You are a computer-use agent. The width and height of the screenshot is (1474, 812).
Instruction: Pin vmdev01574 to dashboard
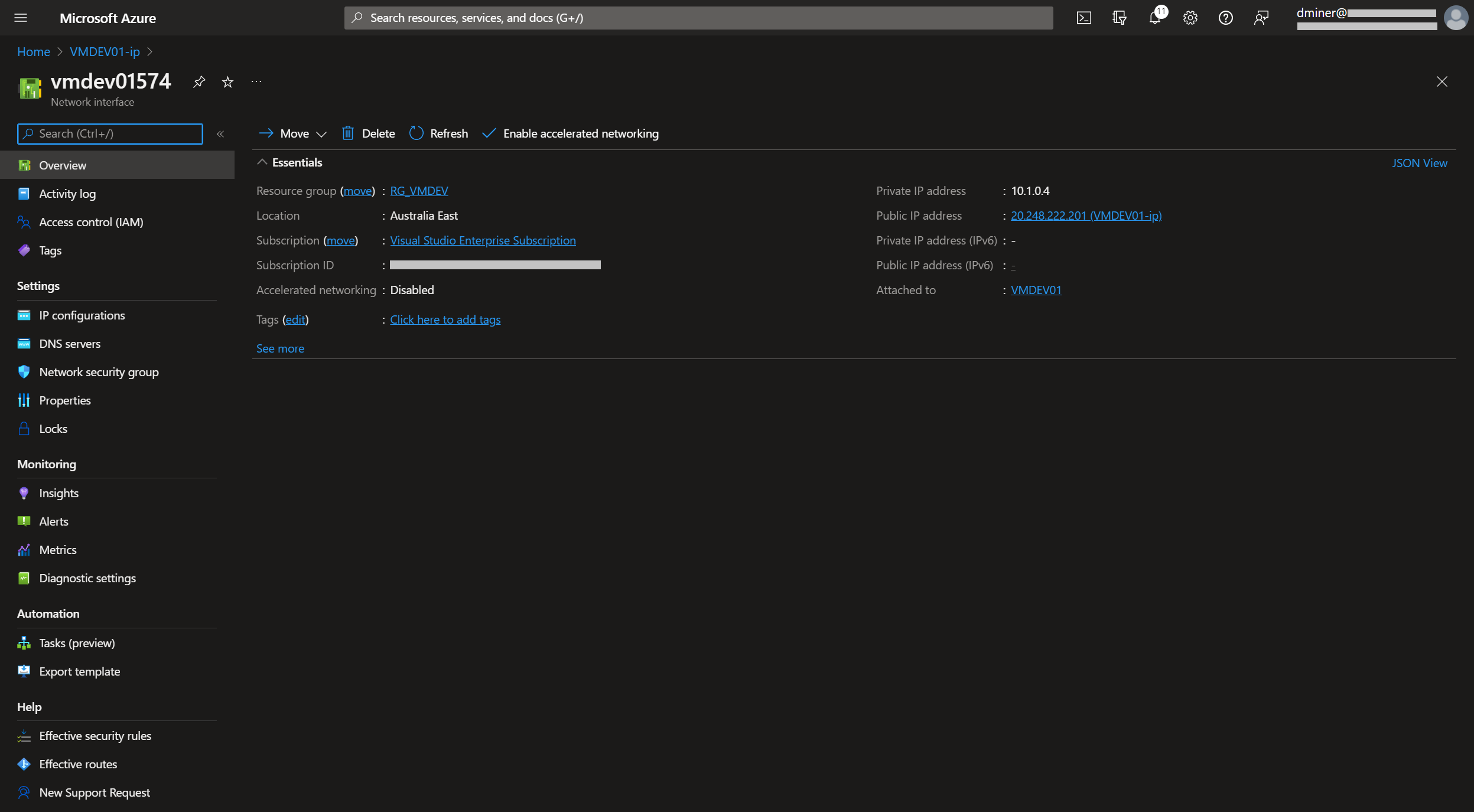click(199, 82)
